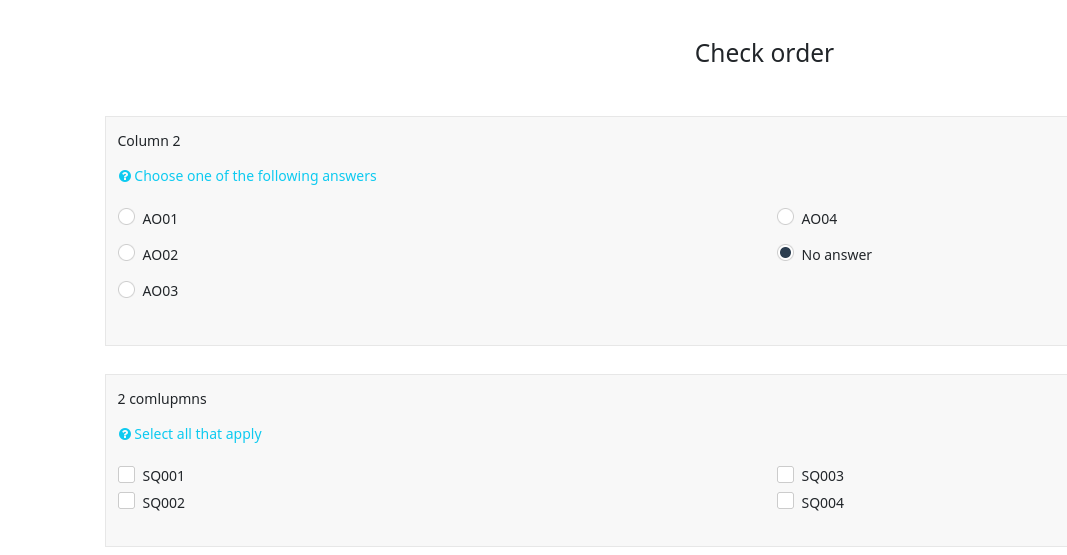This screenshot has width=1067, height=555.
Task: Click the selected No answer radio button
Action: 786,253
